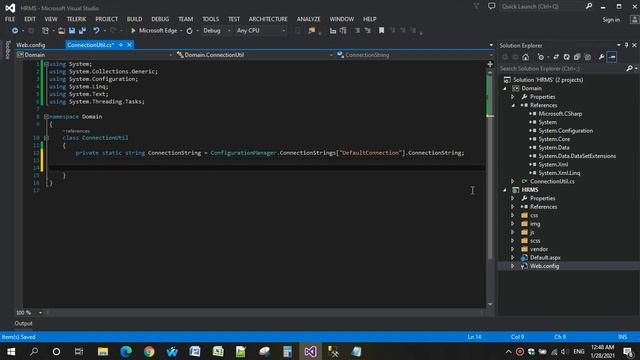The width and height of the screenshot is (640, 360).
Task: Click the editor horizontal scrollbar
Action: [x=265, y=313]
